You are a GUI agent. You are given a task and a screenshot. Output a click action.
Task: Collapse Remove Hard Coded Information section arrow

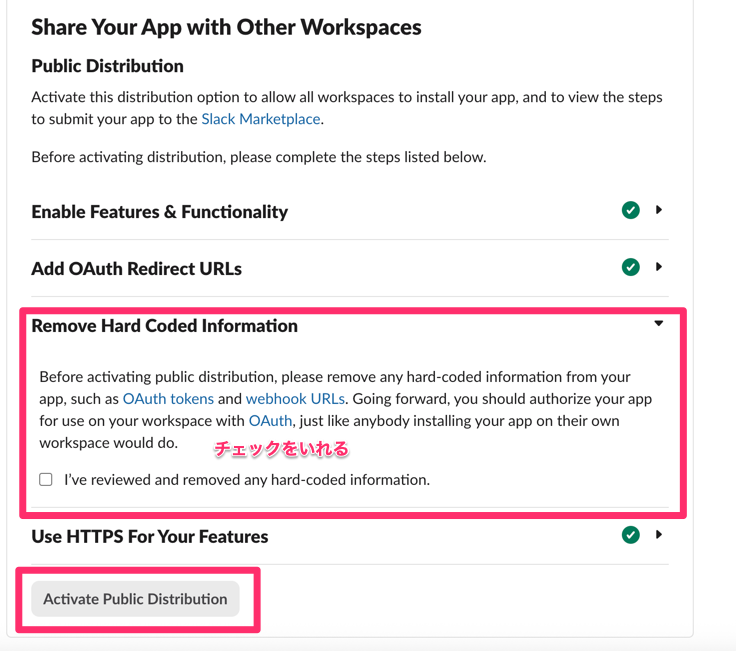659,324
